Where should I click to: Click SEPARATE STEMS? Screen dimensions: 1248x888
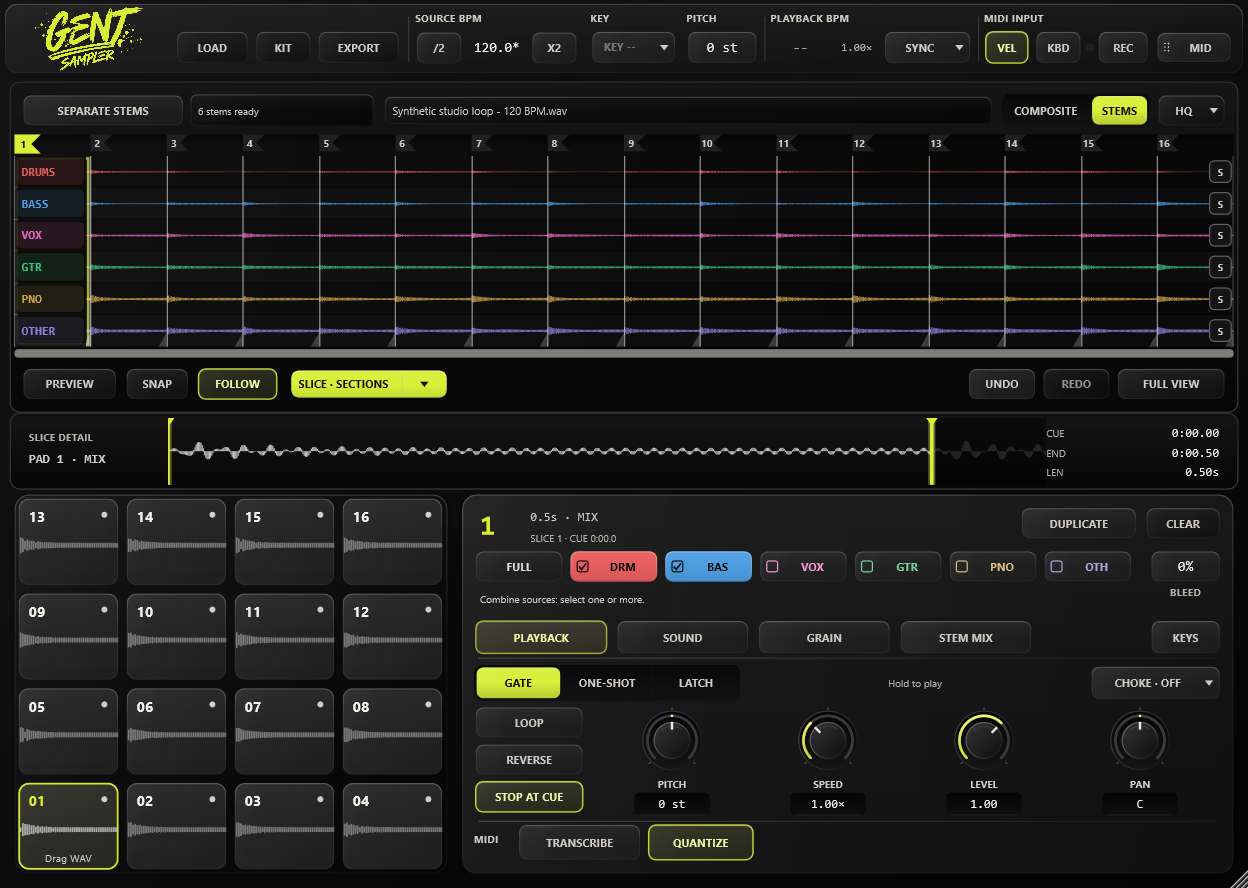pyautogui.click(x=103, y=111)
